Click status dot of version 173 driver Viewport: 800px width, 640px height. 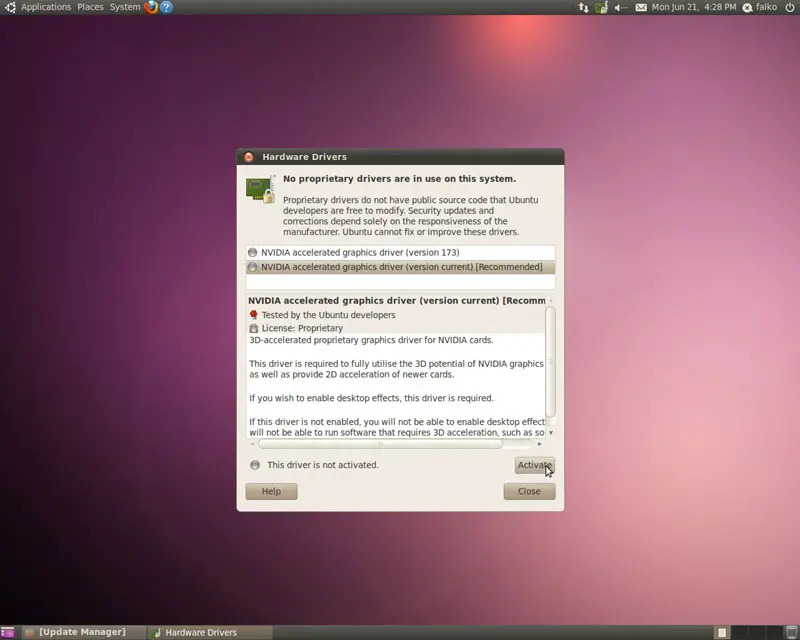click(x=253, y=253)
